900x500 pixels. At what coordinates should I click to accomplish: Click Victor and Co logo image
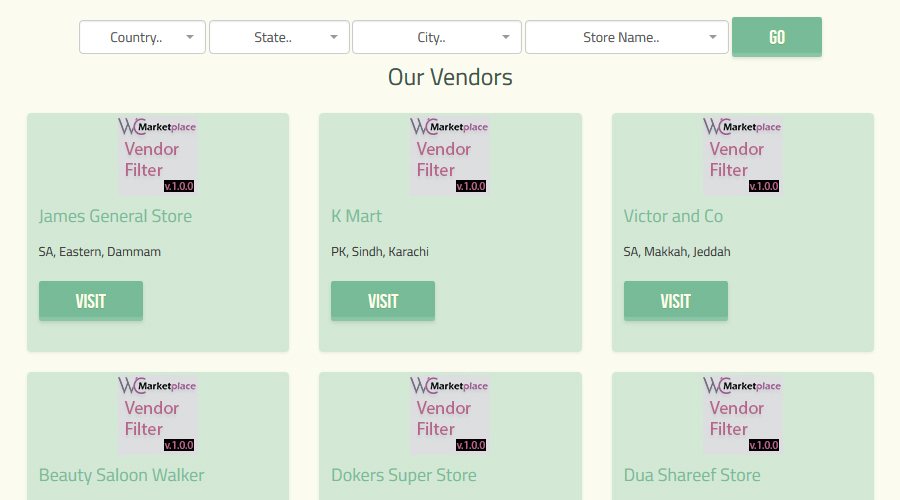pos(742,155)
